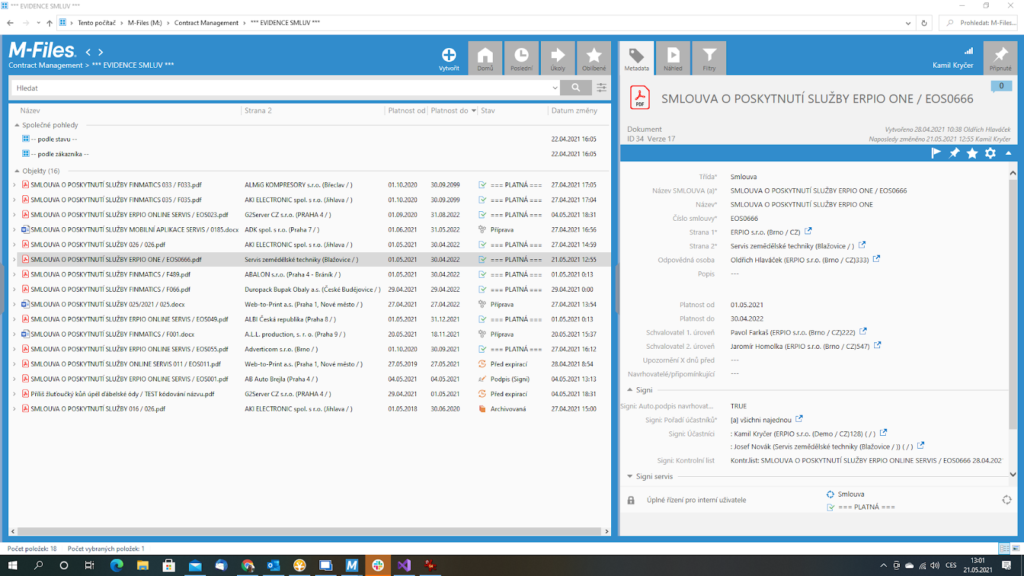Click the flag icon in metadata toolbar
1024x576 pixels.
coord(936,153)
